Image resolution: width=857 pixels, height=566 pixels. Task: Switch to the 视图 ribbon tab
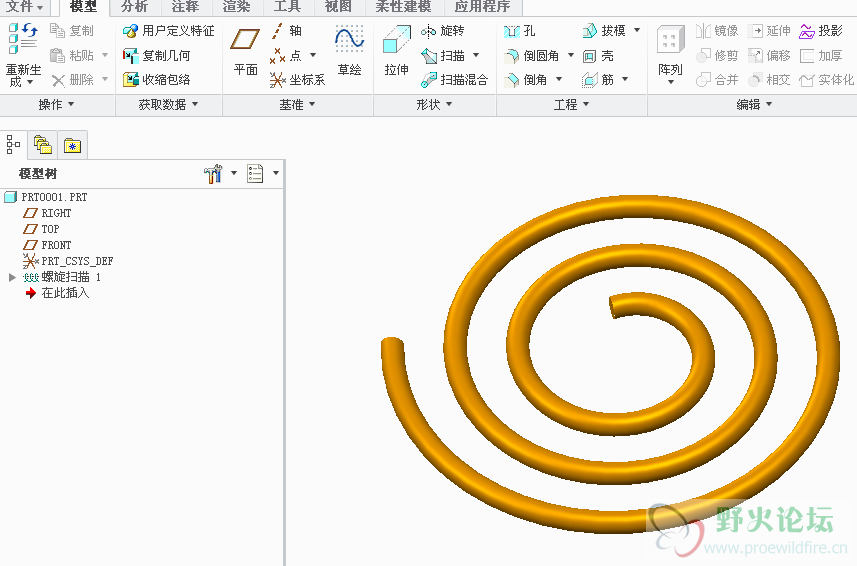coord(338,7)
